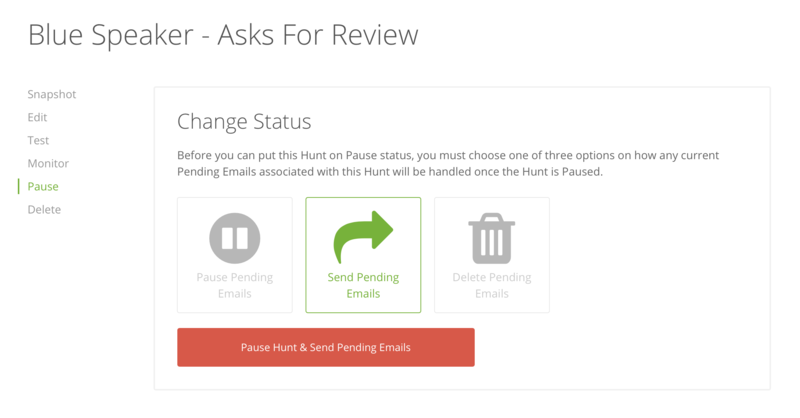Select the Send Pending Emails label
This screenshot has height=418, width=800.
click(x=363, y=285)
